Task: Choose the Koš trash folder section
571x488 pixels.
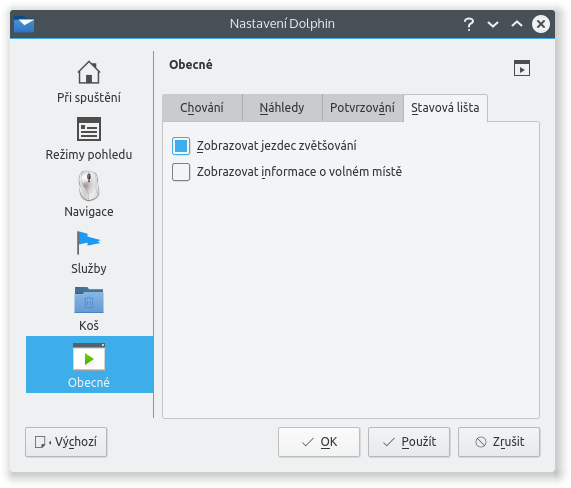Action: (x=89, y=309)
